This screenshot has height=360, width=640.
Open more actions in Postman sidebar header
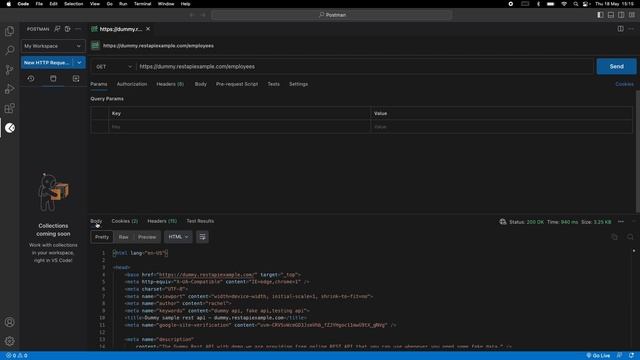pyautogui.click(x=78, y=29)
